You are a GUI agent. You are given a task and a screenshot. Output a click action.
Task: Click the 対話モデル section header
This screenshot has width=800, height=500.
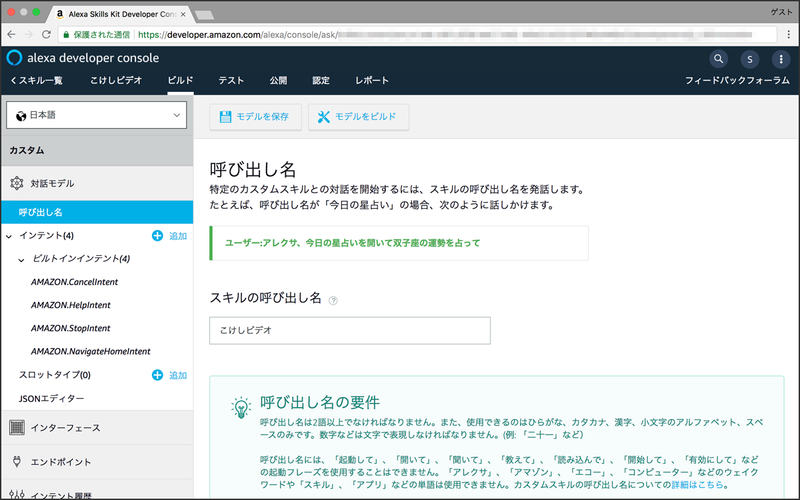[97, 183]
